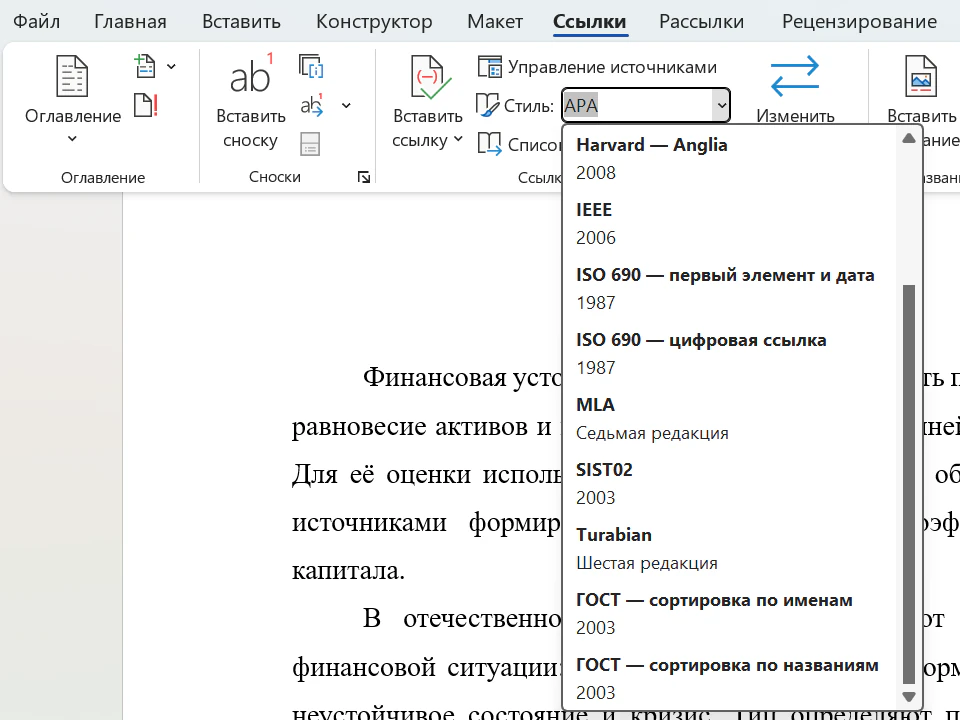The image size is (960, 720).
Task: Expand the Вставить ссылку dropdown chevron
Action: (458, 140)
